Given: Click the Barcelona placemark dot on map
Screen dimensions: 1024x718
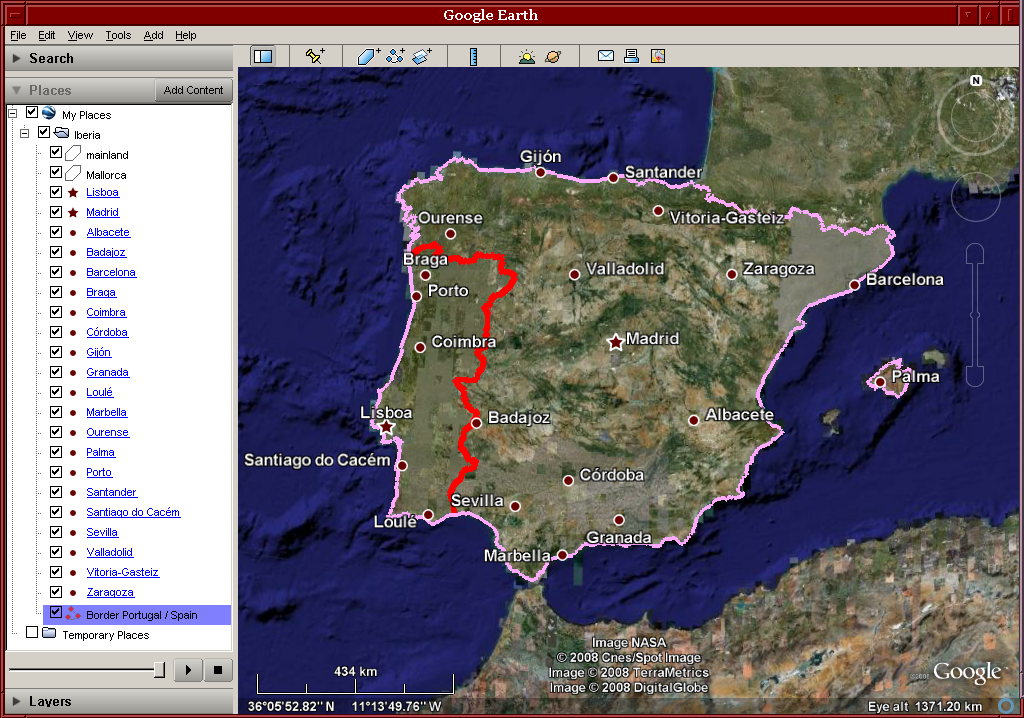Looking at the screenshot, I should 854,285.
